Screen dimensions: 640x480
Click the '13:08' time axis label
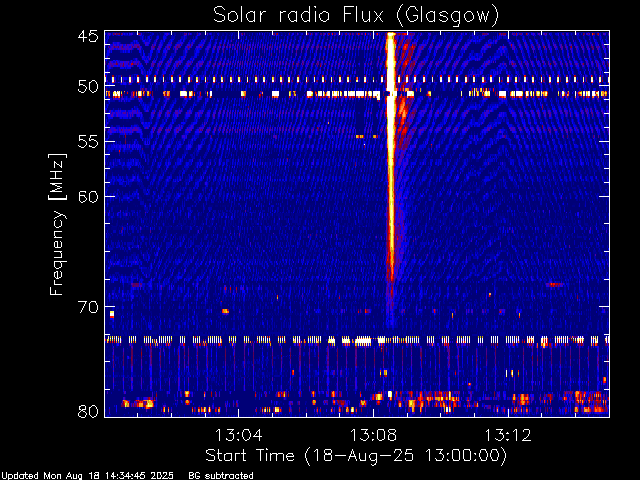pyautogui.click(x=373, y=435)
